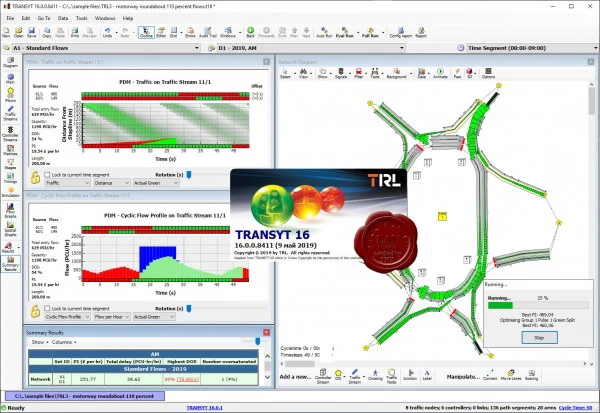Open Controller Streams from the left sidebar
Viewport: 600px width, 413px height.
10,134
